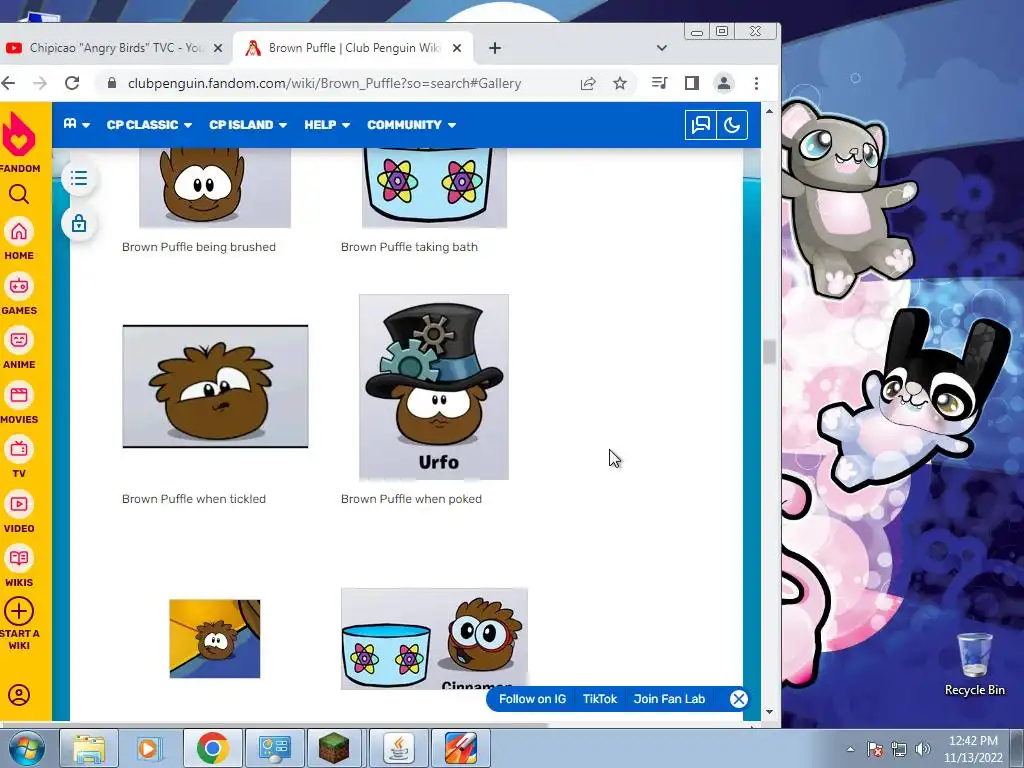Screen dimensions: 1024x768
Task: Open Chrome profile avatar
Action: pos(724,83)
